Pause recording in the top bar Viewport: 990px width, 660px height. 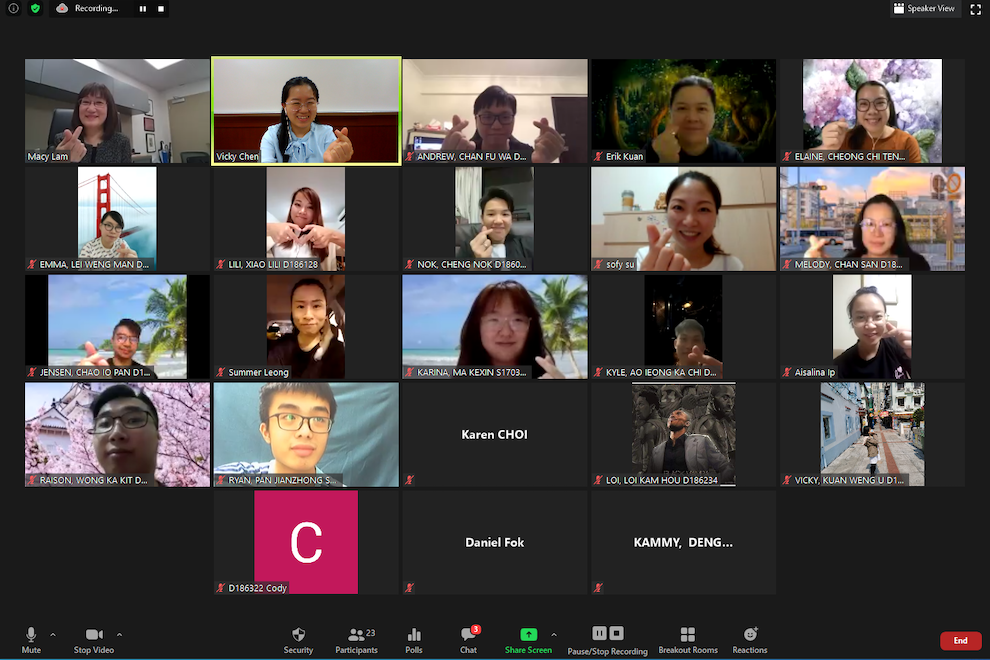click(x=143, y=8)
